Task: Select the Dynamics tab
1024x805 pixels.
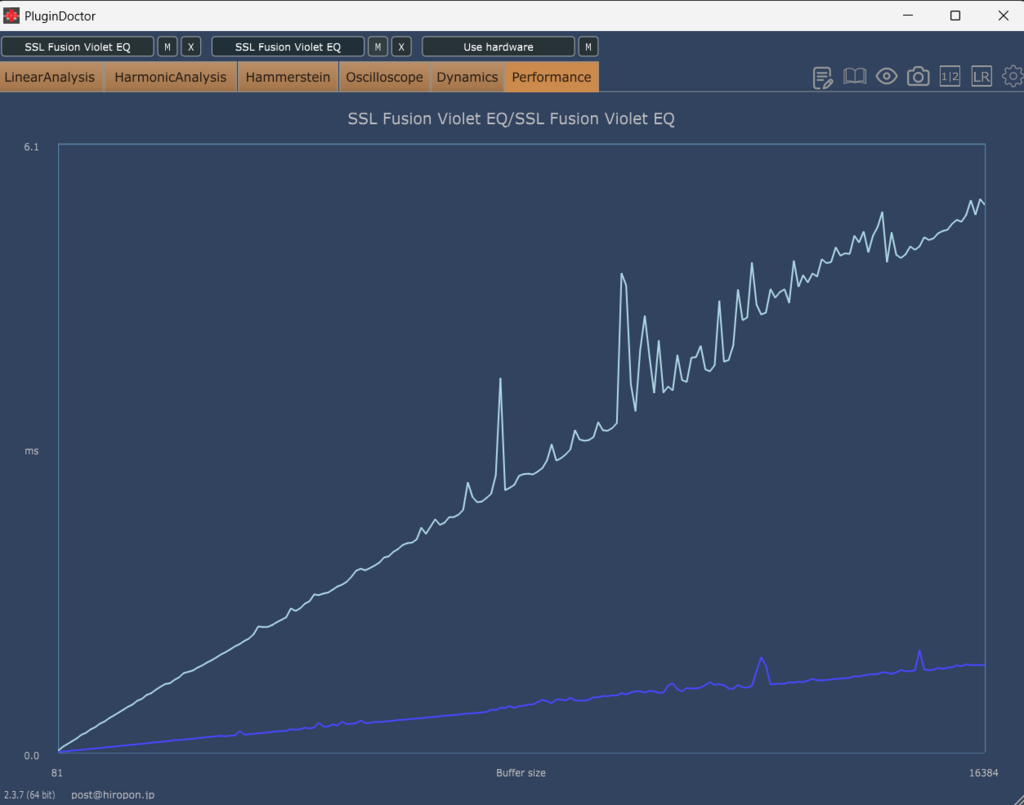Action: point(467,77)
